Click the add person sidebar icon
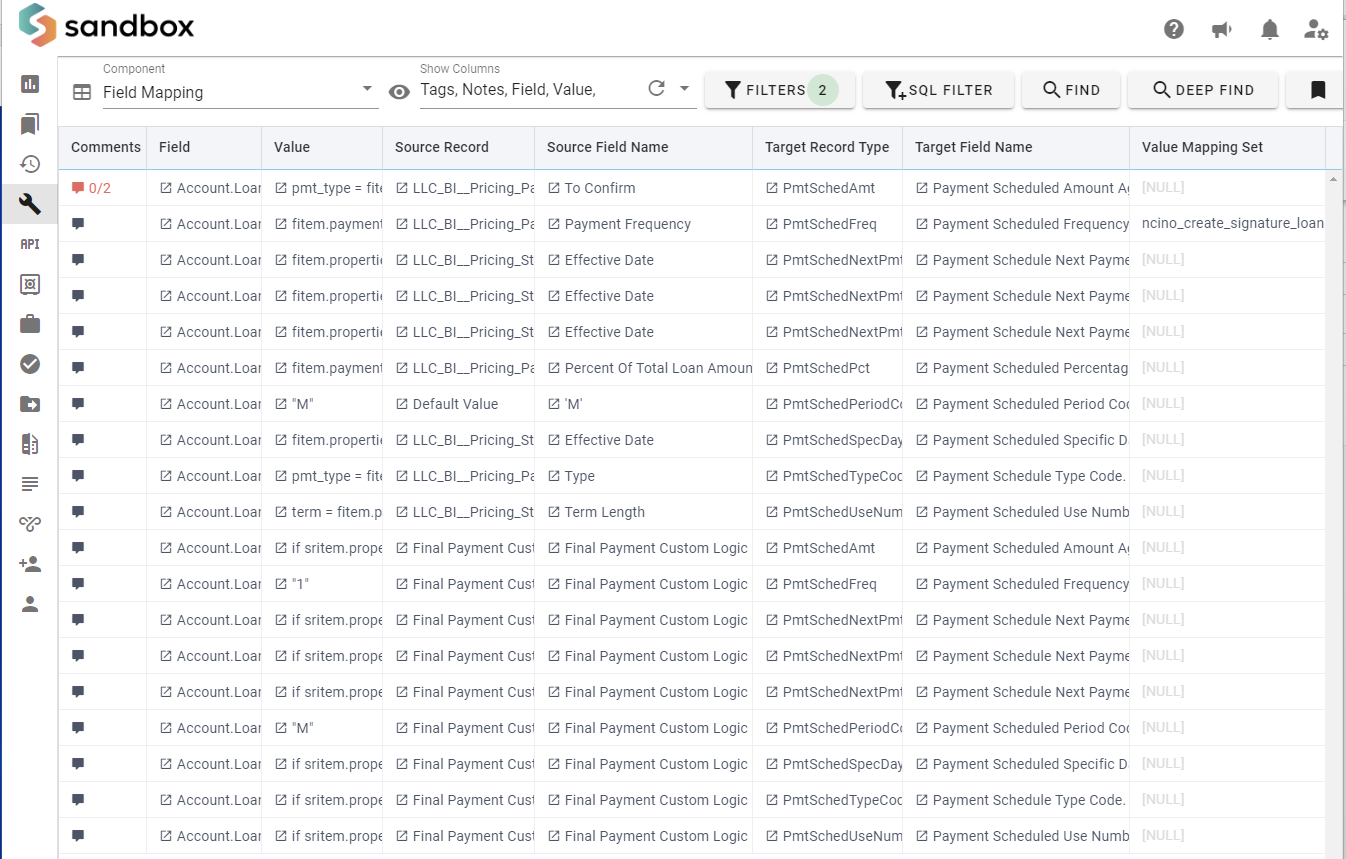The height and width of the screenshot is (859, 1346). [30, 564]
